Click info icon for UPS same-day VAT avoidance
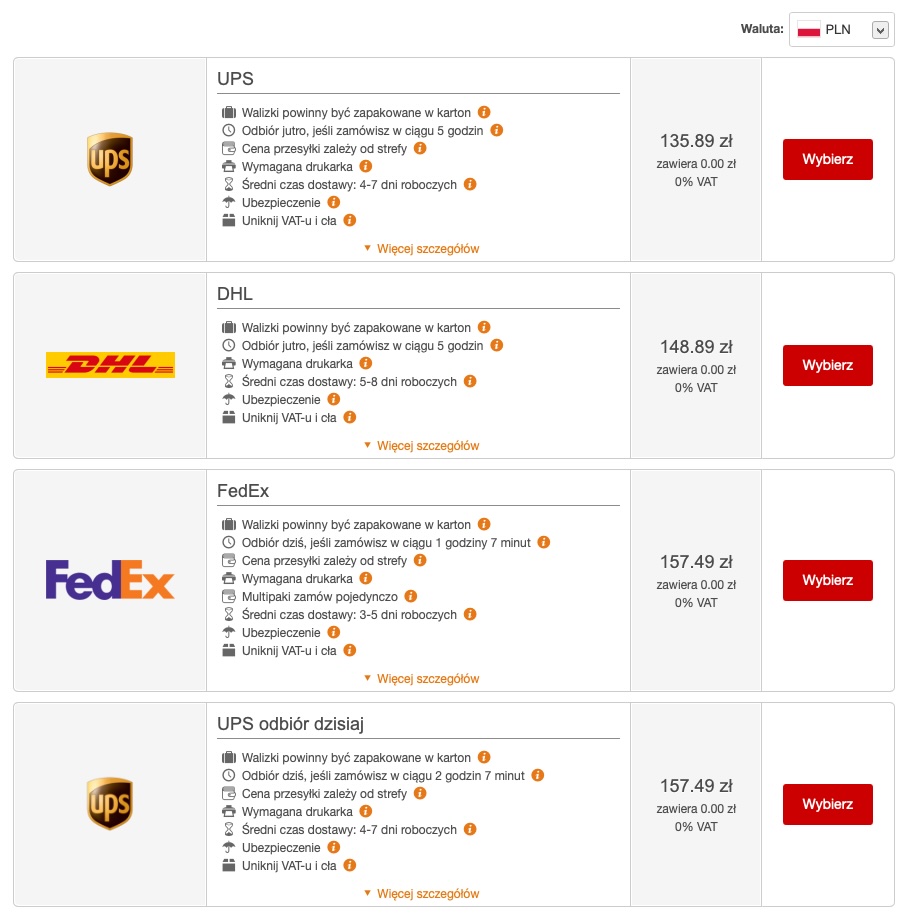 click(350, 865)
